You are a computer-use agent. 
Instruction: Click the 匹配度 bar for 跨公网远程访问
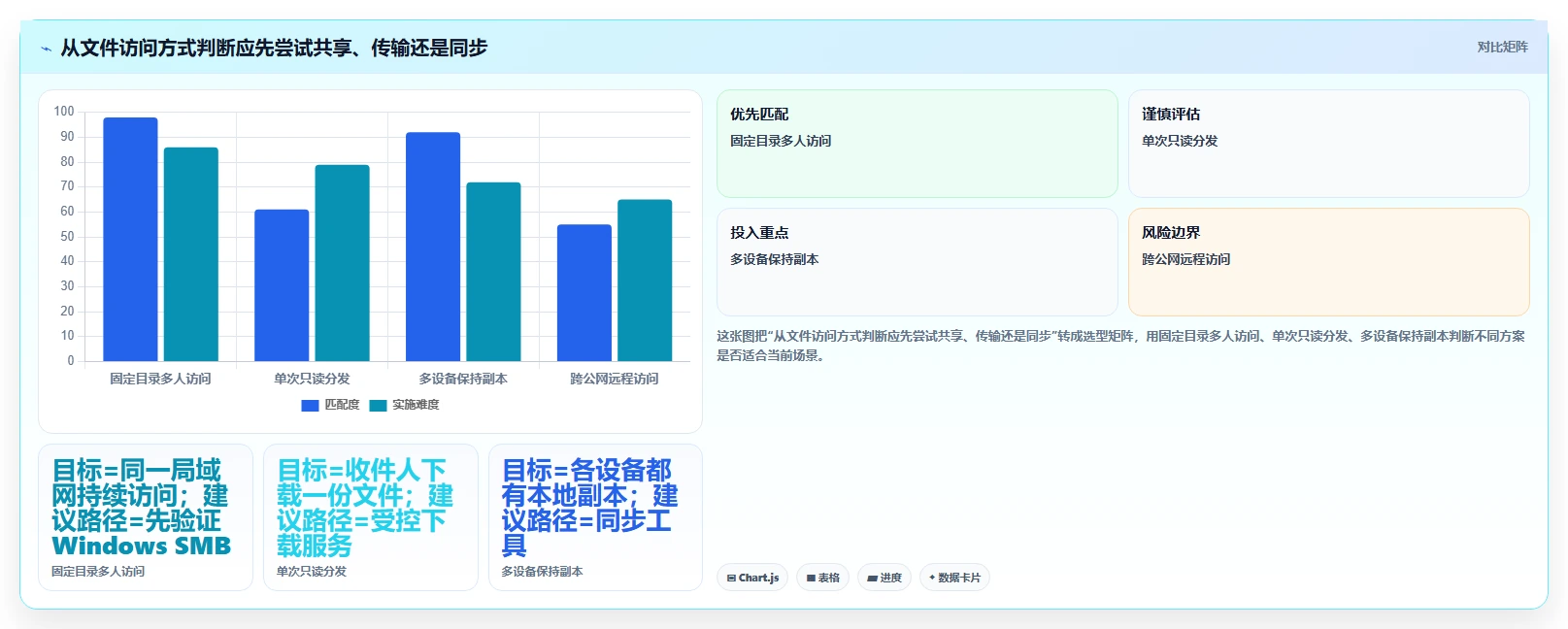(x=584, y=293)
